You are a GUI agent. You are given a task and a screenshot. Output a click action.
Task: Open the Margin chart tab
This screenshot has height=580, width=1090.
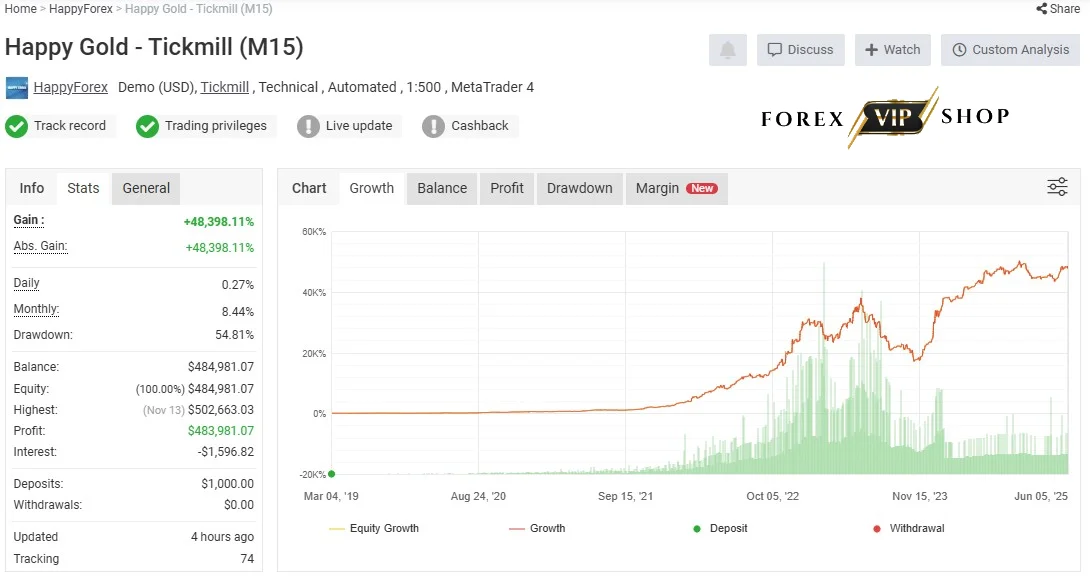676,188
